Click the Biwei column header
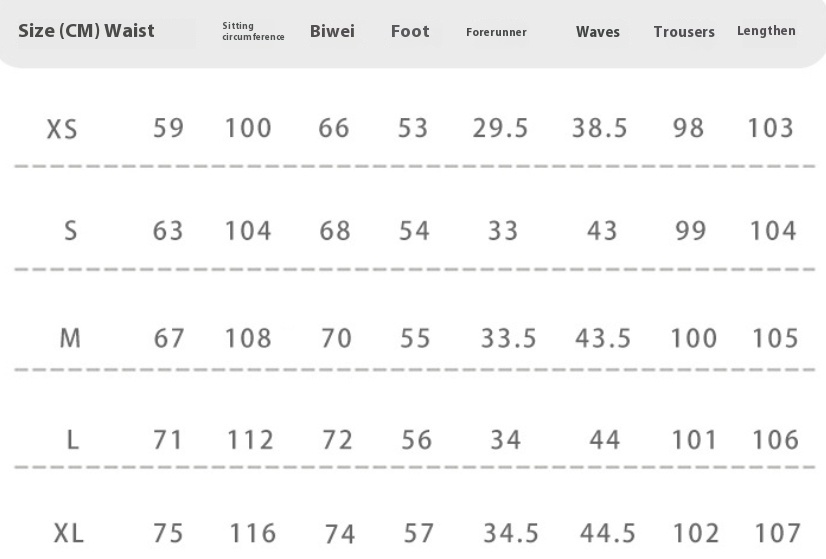The height and width of the screenshot is (559, 826). point(332,31)
